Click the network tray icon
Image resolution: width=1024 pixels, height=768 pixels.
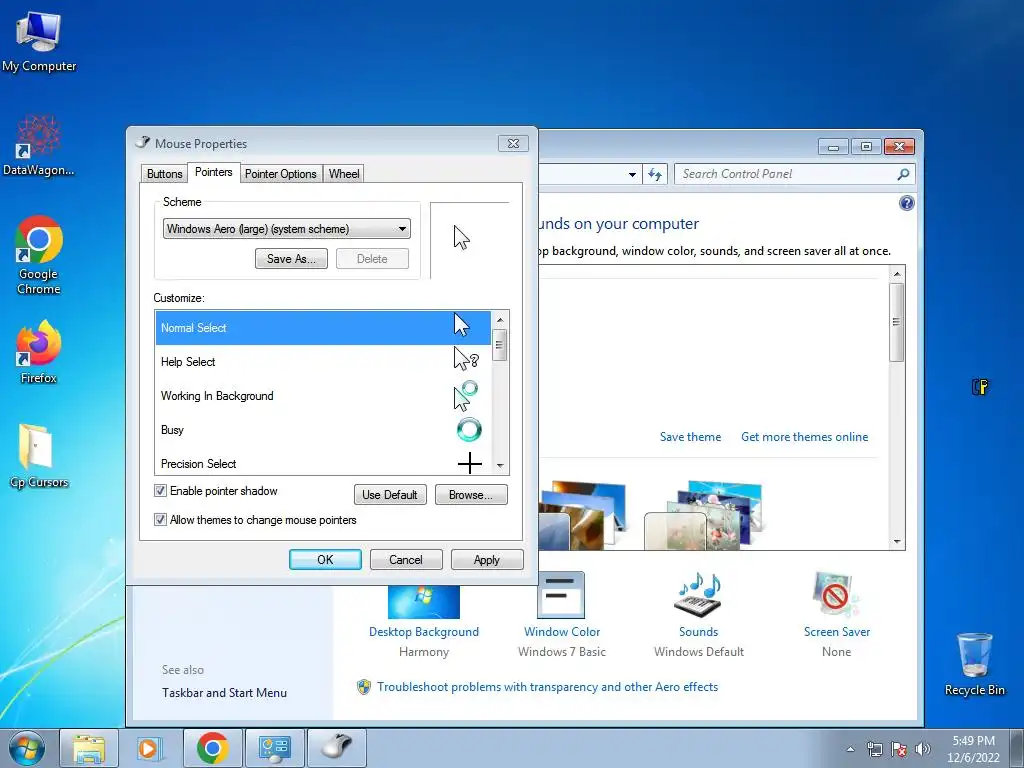874,749
